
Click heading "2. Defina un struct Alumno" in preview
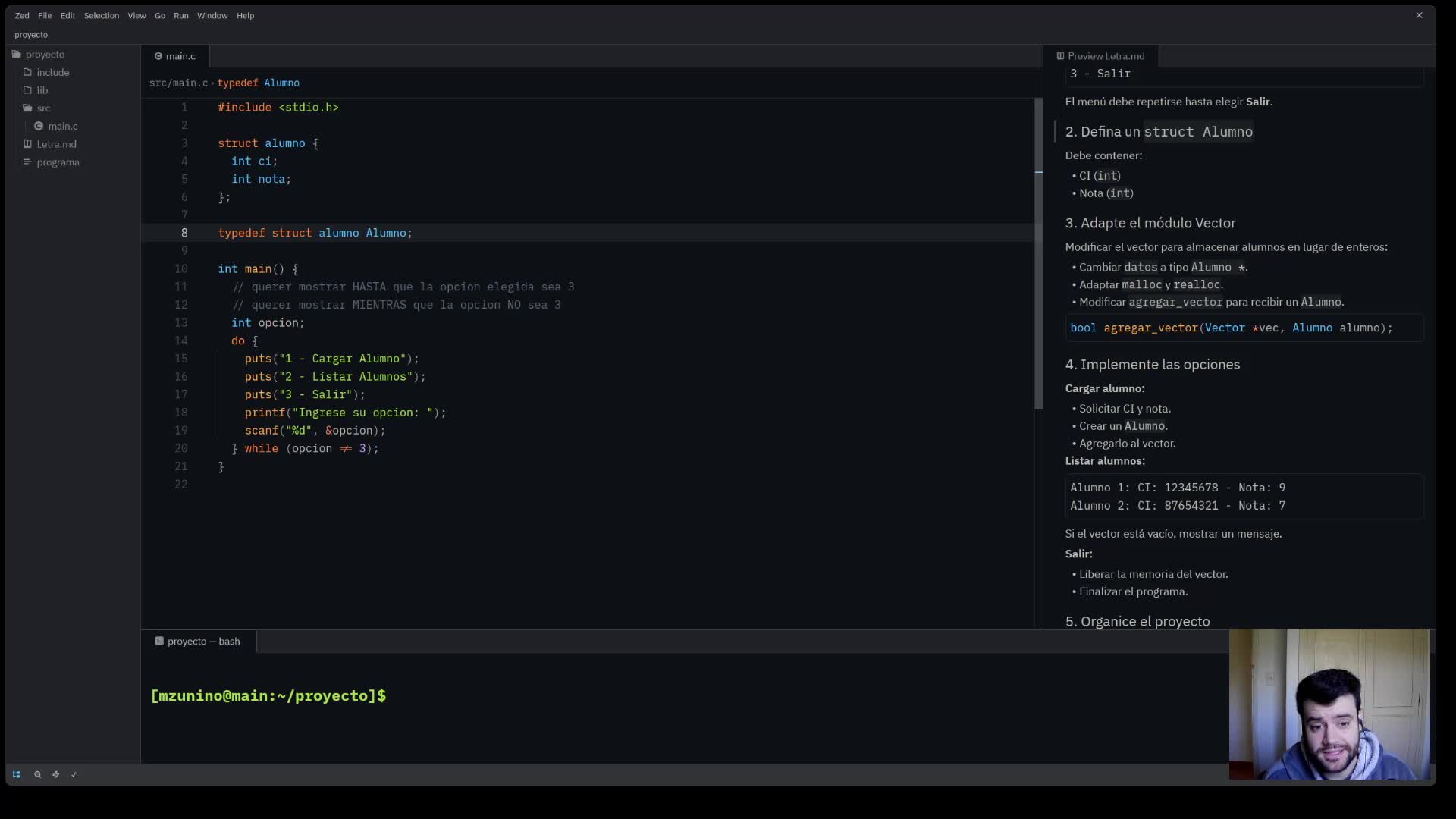pyautogui.click(x=1159, y=132)
